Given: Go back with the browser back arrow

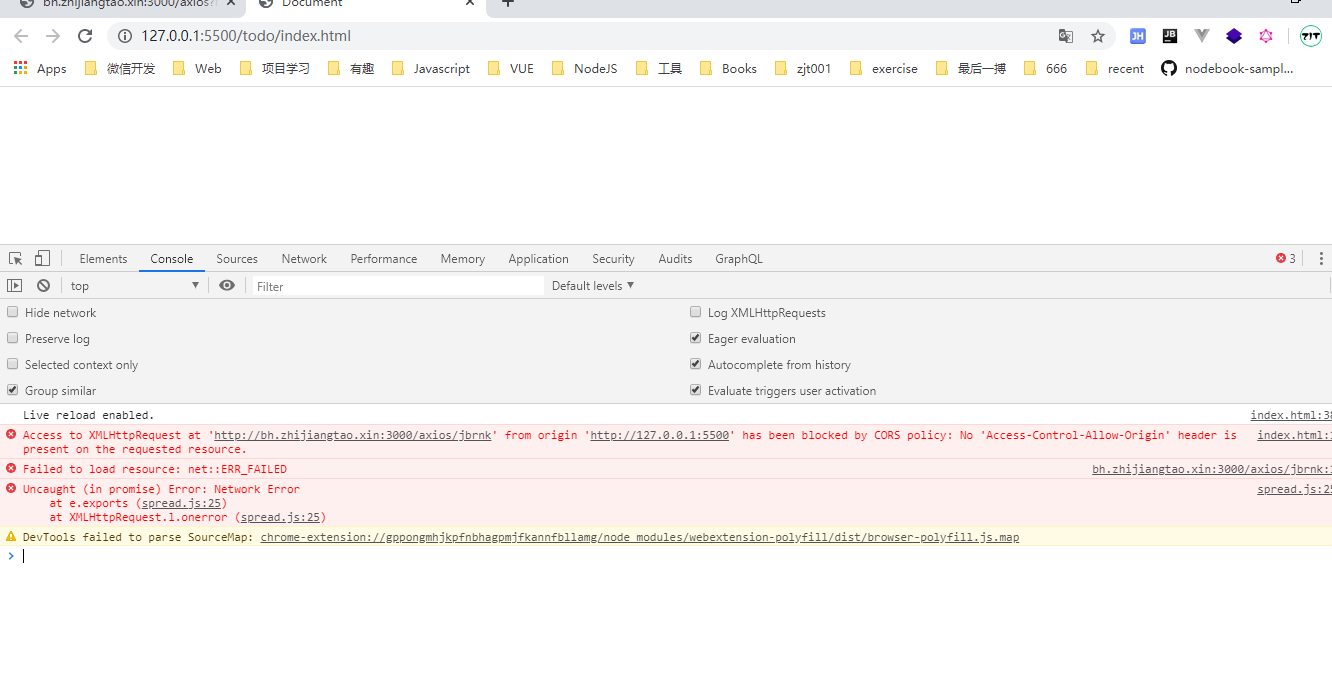Looking at the screenshot, I should pyautogui.click(x=21, y=36).
